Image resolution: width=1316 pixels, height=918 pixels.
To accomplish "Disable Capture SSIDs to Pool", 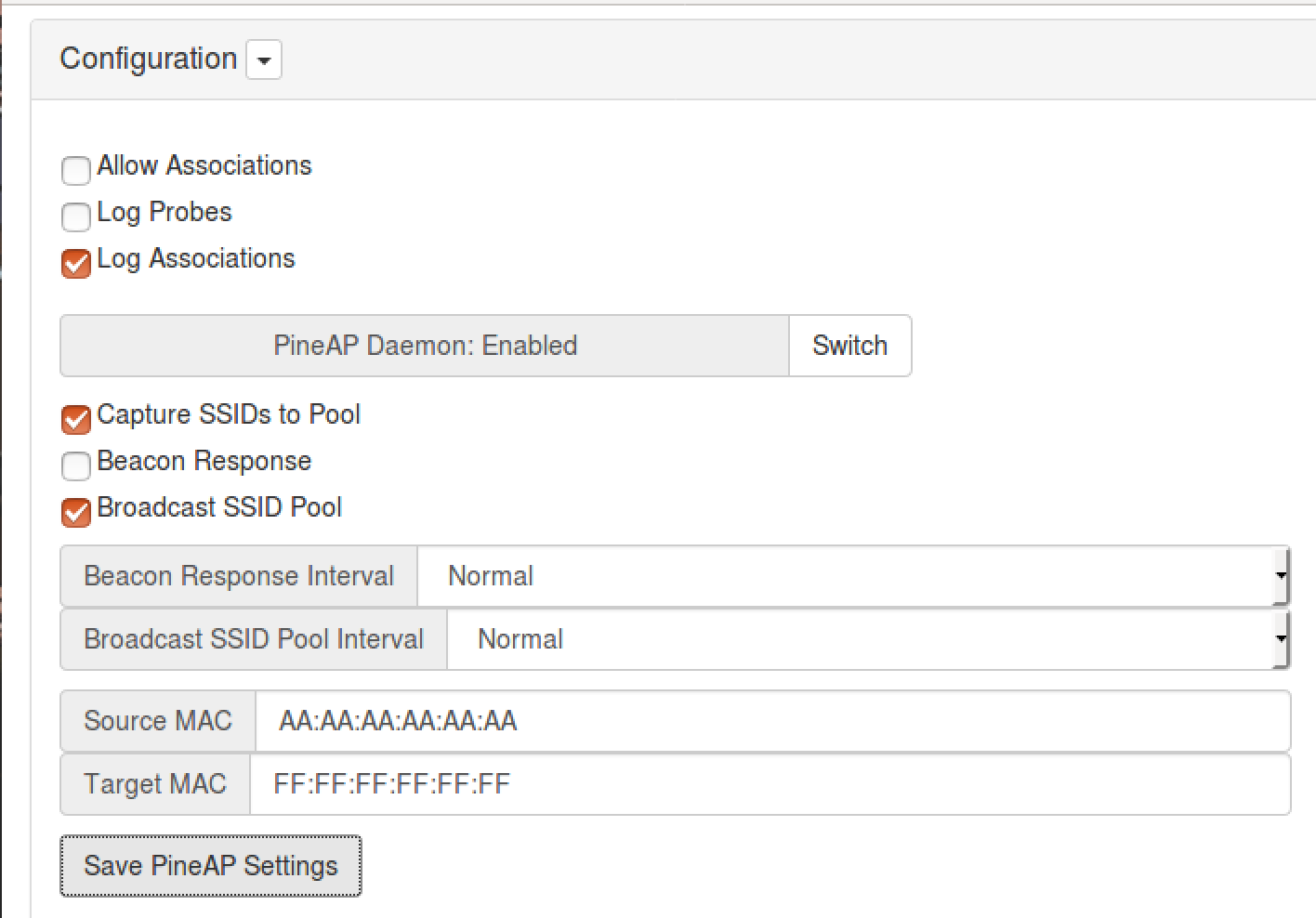I will (75, 419).
